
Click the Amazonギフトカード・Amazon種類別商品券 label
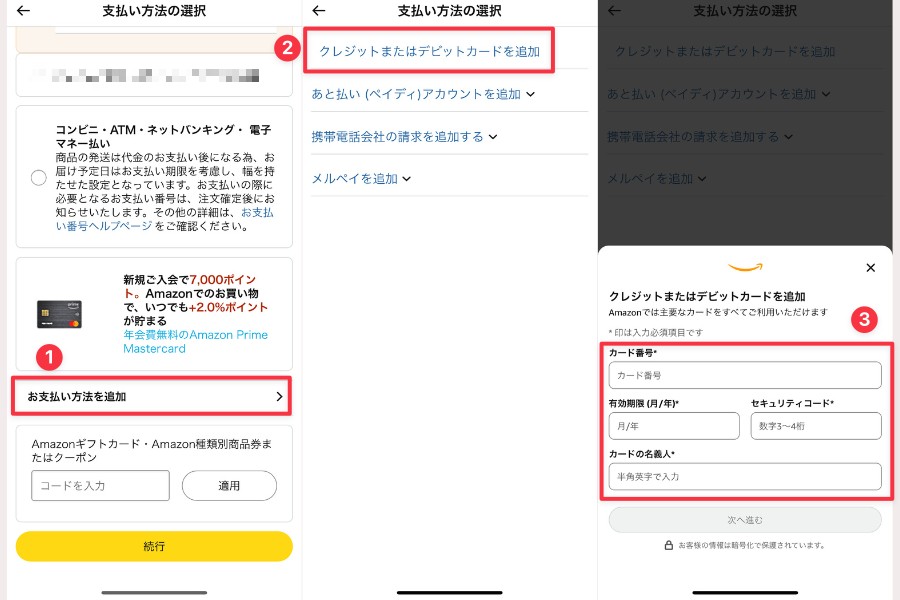(152, 451)
